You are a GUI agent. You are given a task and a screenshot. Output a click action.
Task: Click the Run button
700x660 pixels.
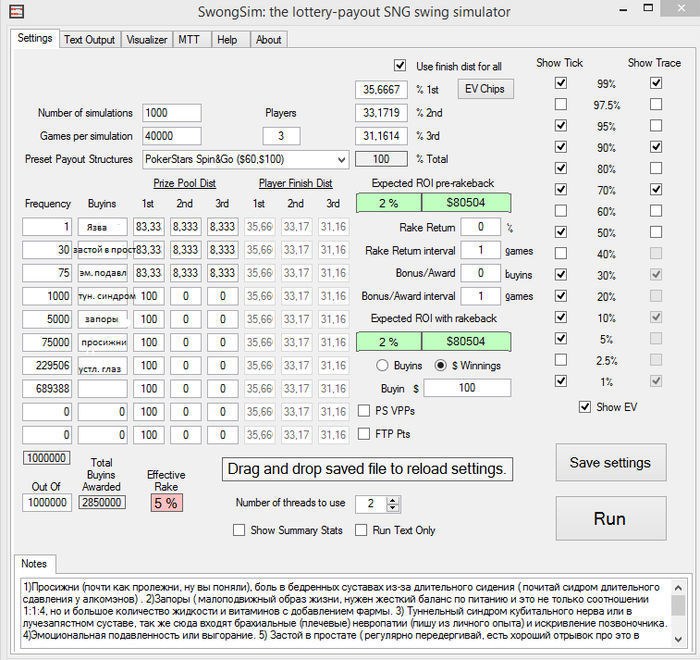[x=609, y=519]
